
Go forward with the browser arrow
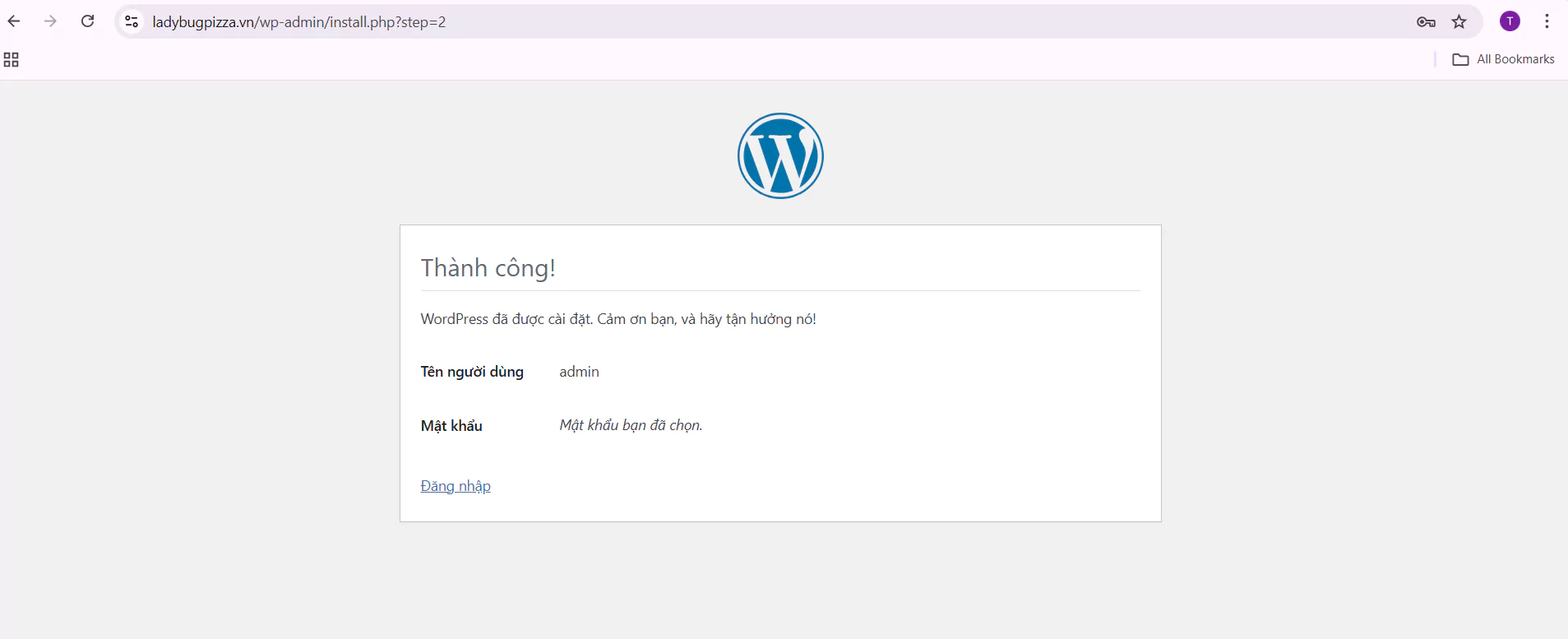(x=51, y=21)
